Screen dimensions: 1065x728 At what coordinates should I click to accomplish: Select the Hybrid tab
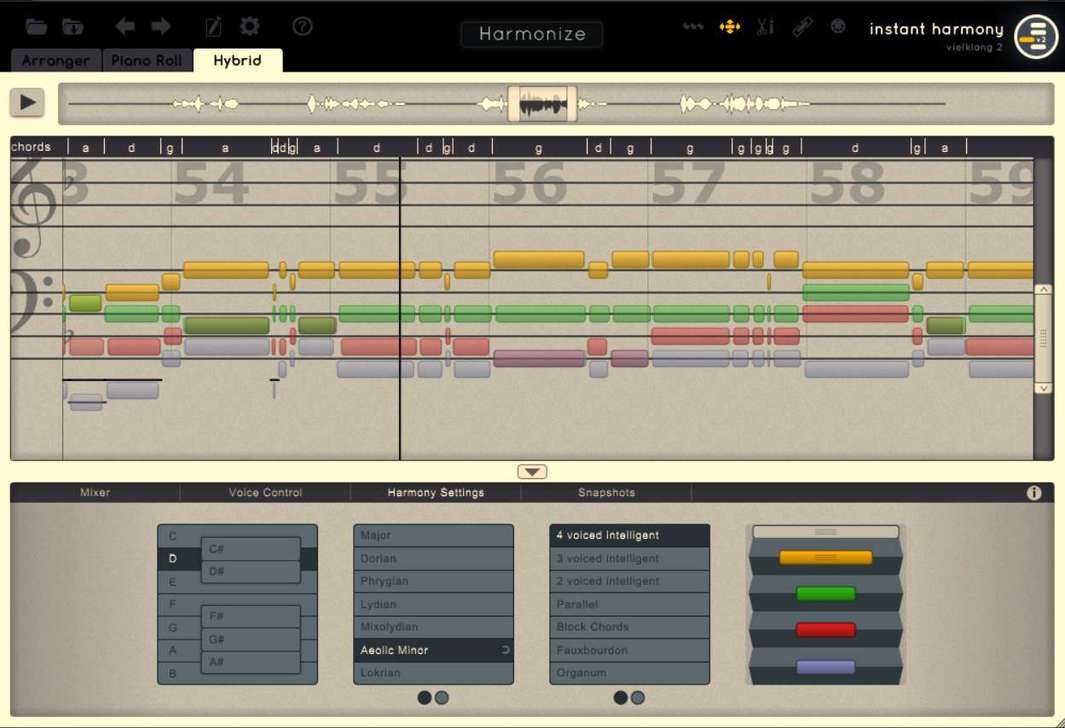pos(238,60)
